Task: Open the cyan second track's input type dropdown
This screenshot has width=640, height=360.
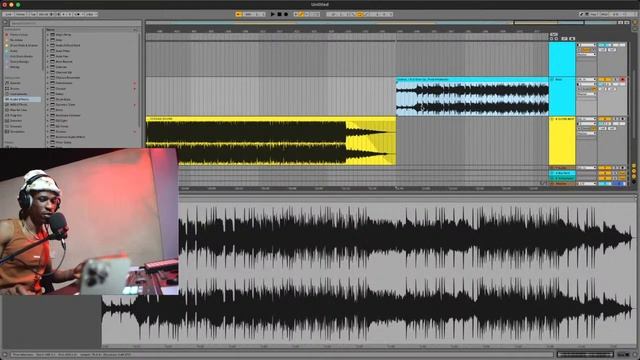Action: point(587,79)
